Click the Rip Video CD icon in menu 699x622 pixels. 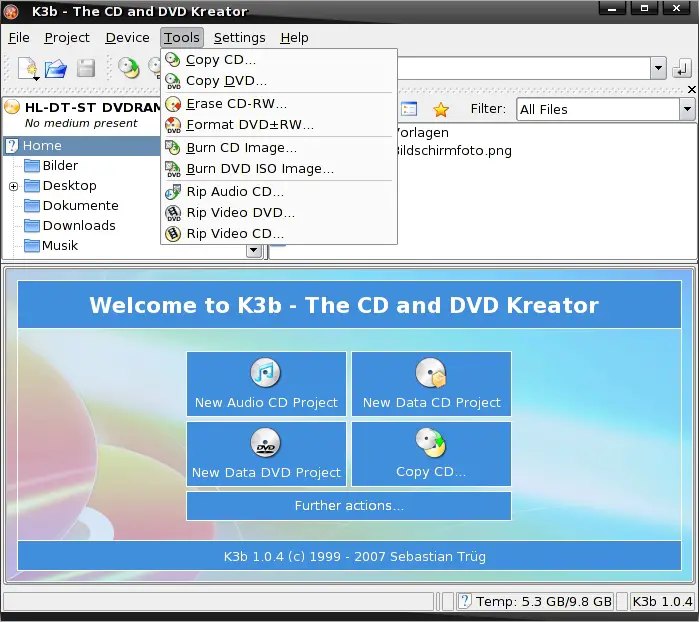[x=173, y=234]
